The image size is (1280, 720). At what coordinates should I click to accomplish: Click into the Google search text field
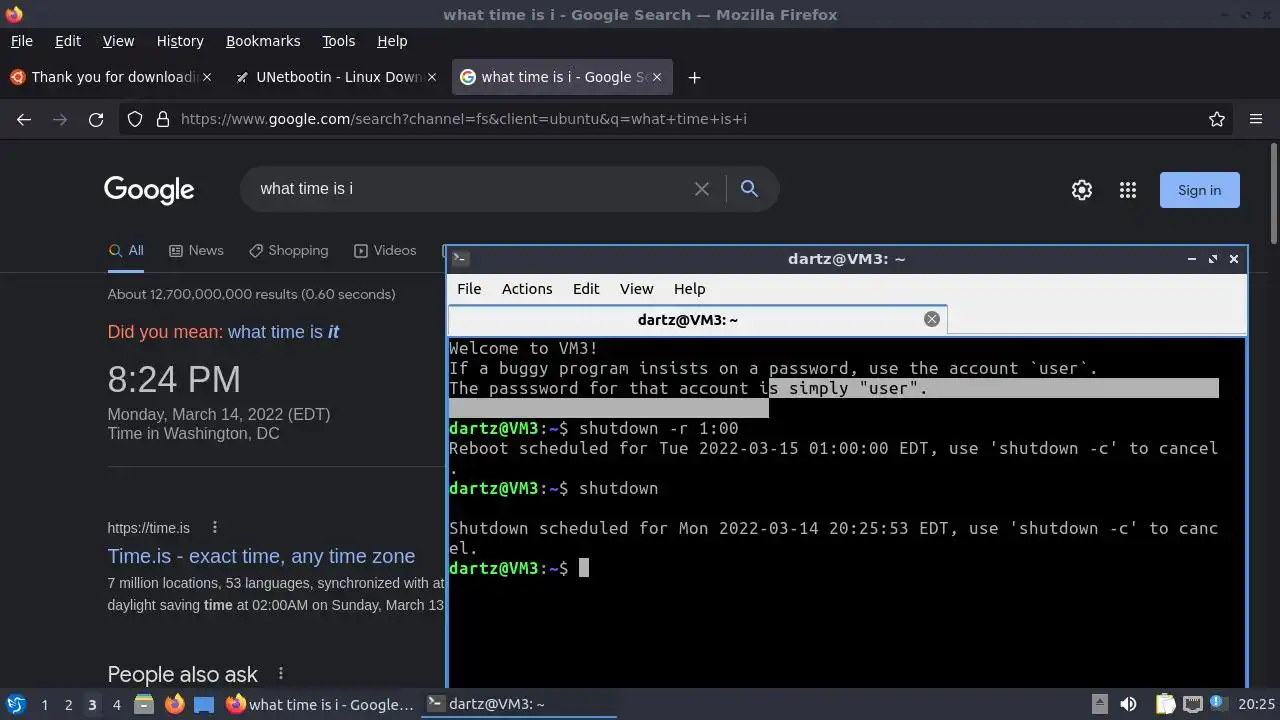tap(470, 189)
